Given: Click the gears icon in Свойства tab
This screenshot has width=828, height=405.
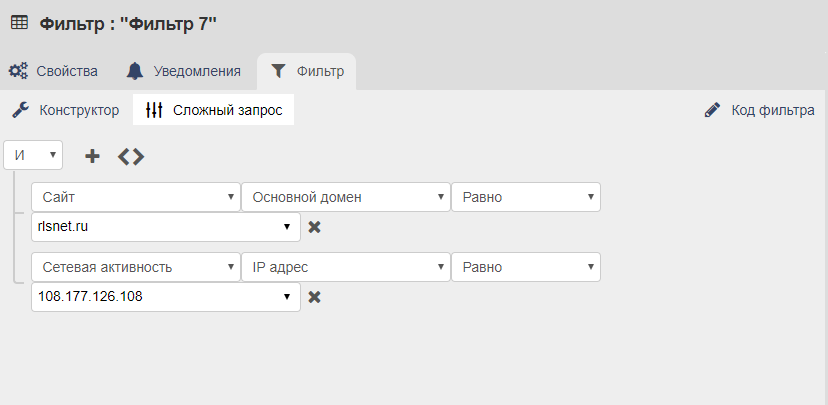Looking at the screenshot, I should tap(19, 71).
